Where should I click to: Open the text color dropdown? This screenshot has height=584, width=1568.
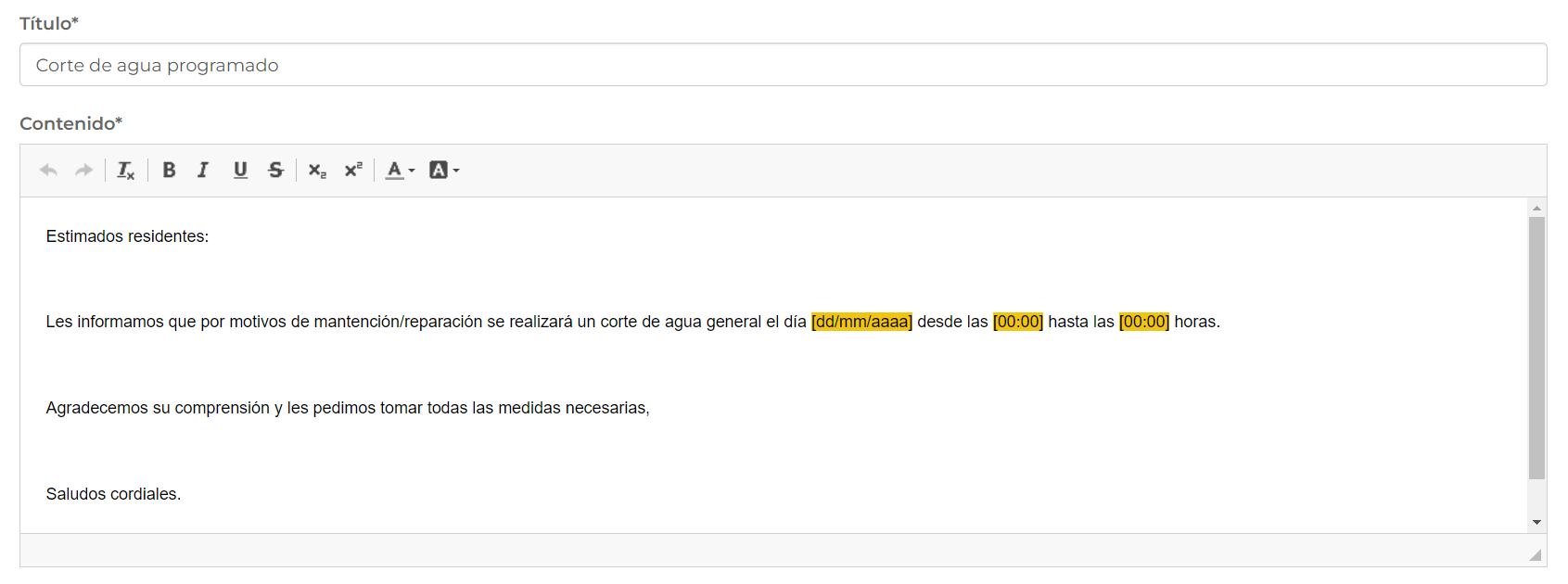(x=400, y=171)
